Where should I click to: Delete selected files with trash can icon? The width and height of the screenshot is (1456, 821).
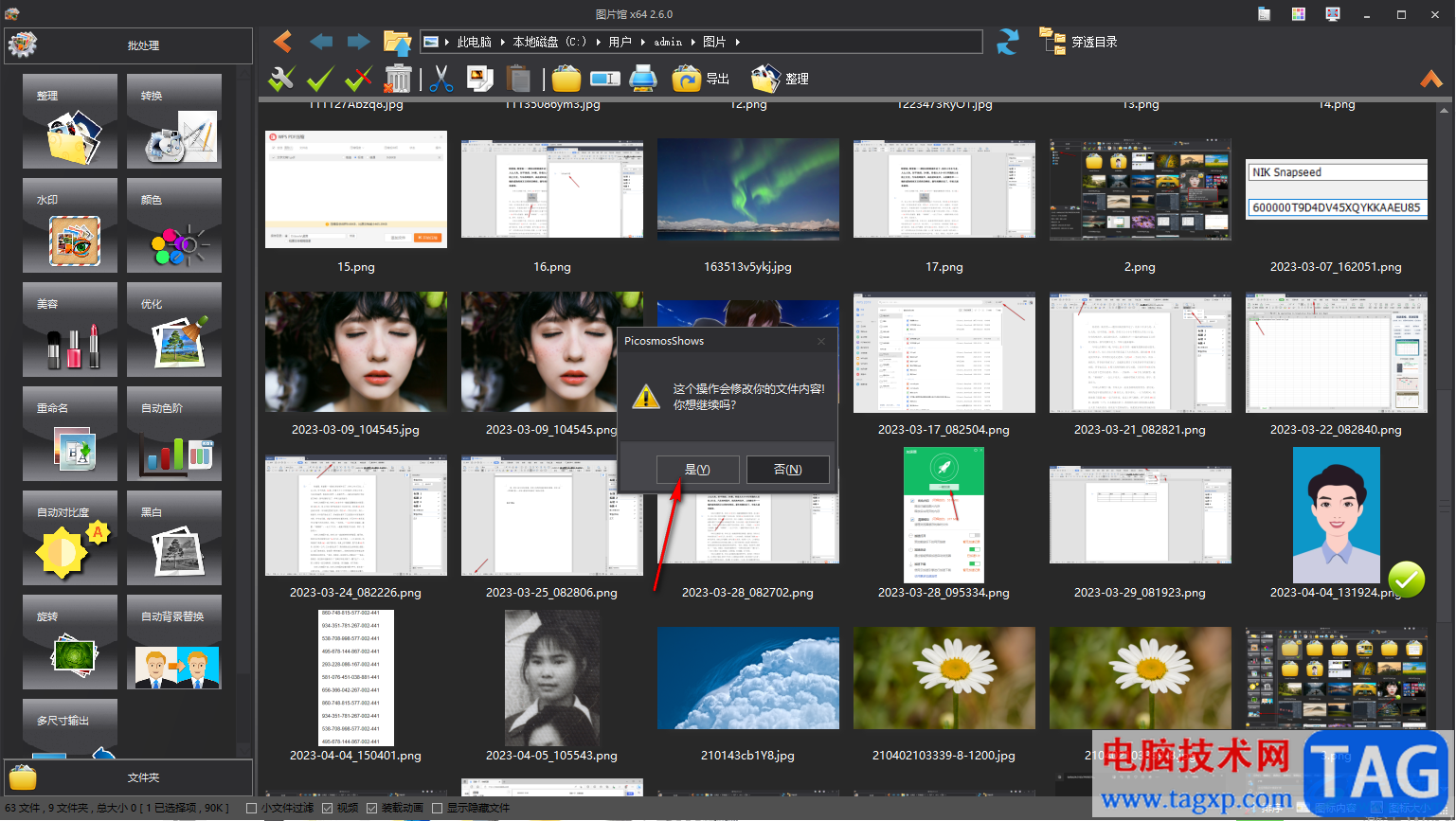(x=399, y=79)
